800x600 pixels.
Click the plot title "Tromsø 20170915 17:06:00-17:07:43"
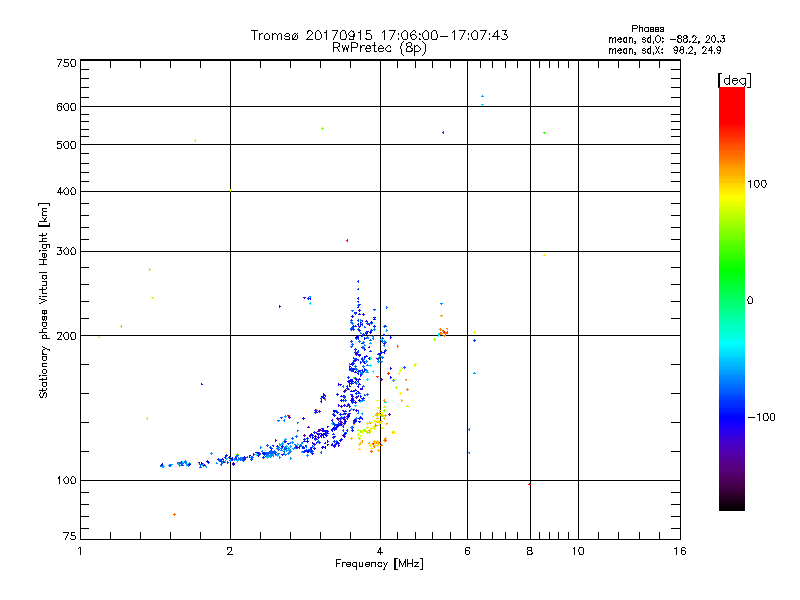point(379,35)
